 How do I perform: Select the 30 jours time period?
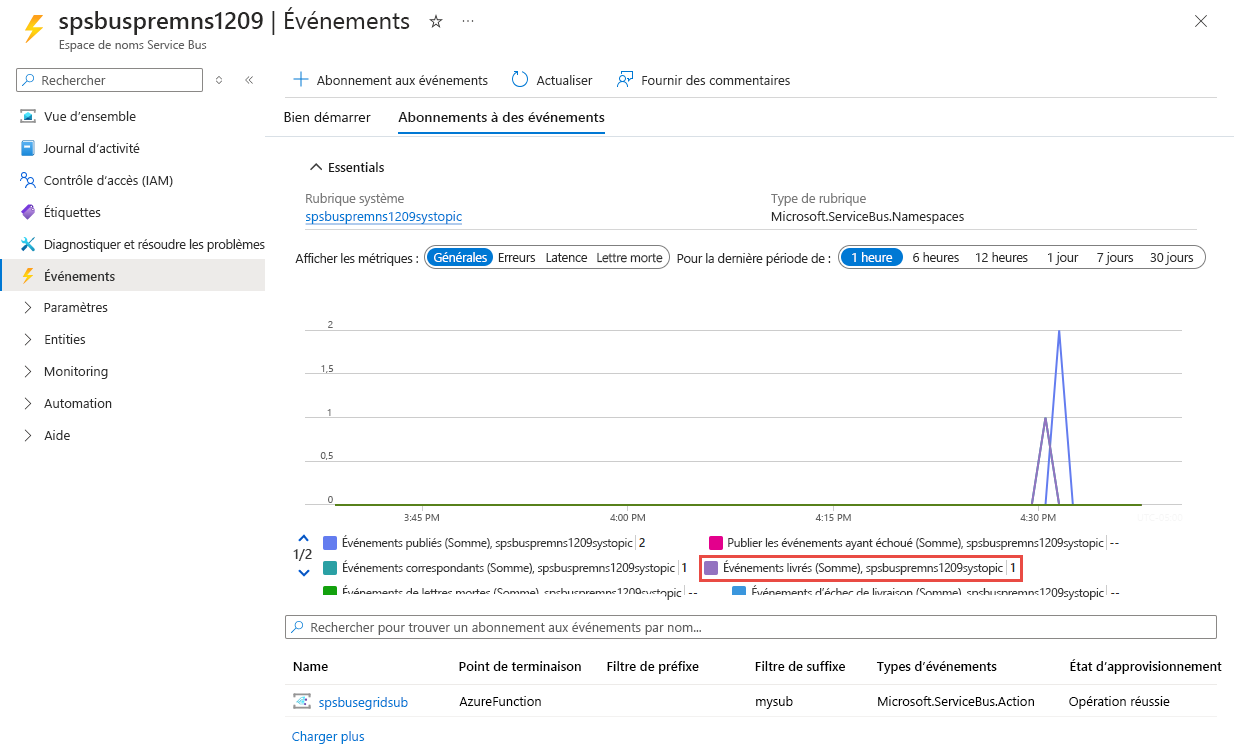(x=1171, y=257)
